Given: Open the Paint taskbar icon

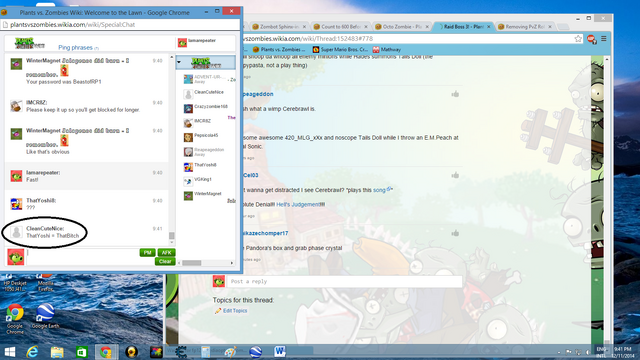Looking at the screenshot, I should tap(230, 352).
